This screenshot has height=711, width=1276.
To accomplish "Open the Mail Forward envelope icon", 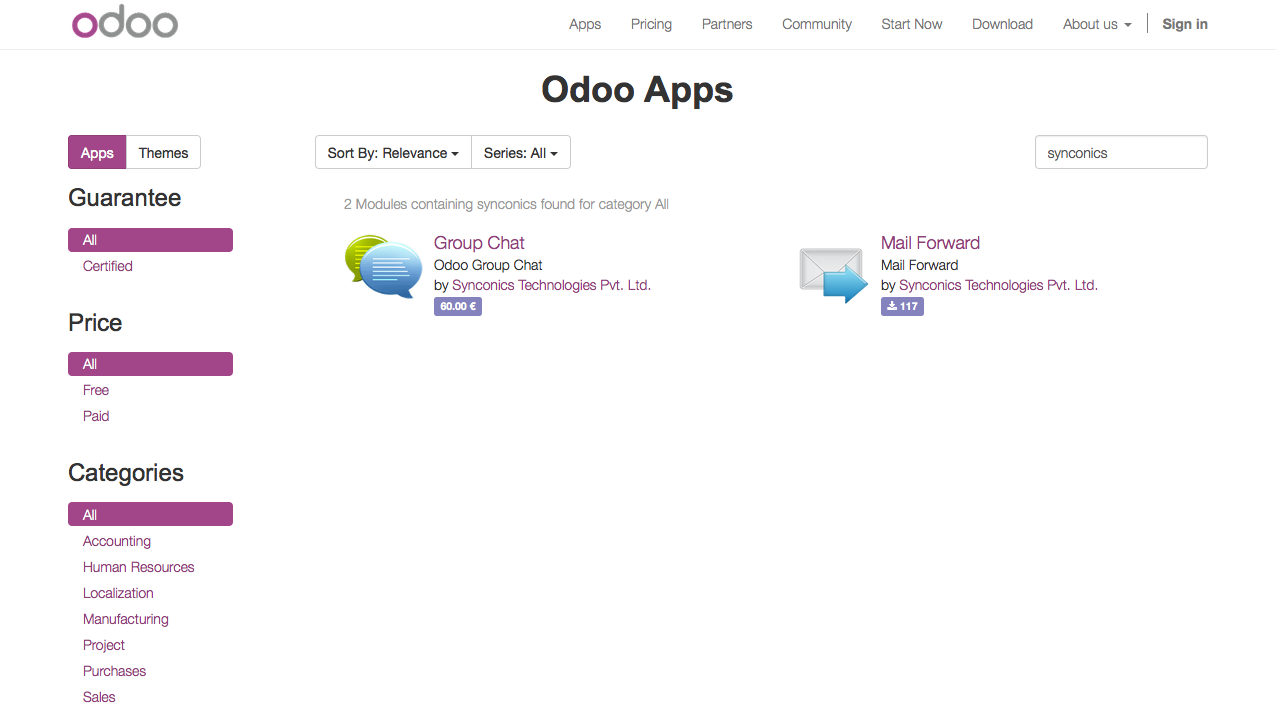I will pos(833,275).
